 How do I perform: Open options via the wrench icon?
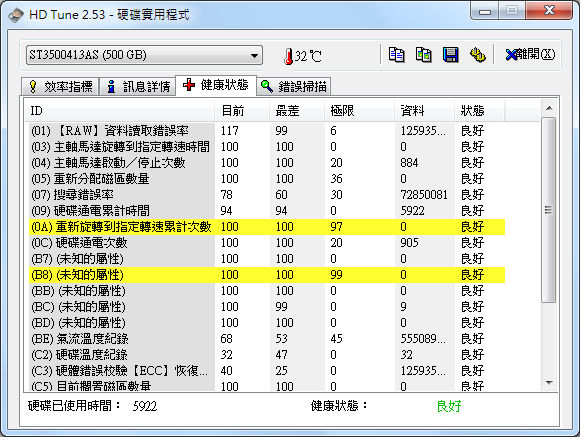click(x=478, y=55)
